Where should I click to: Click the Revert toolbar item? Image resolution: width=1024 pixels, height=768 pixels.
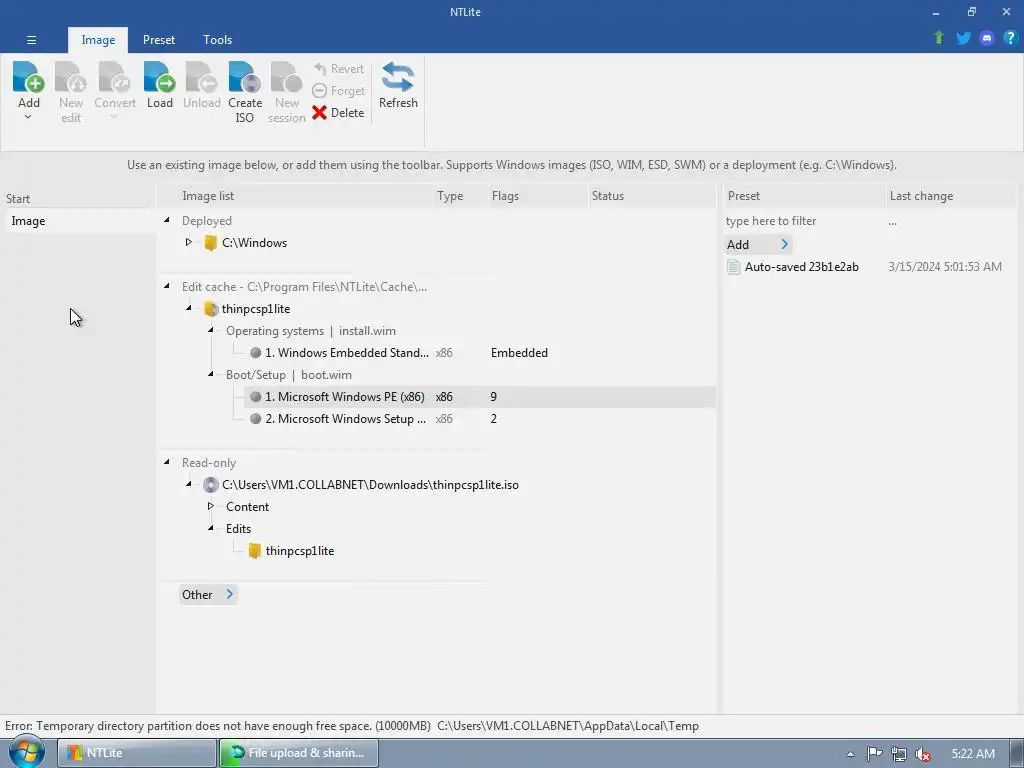click(x=338, y=69)
